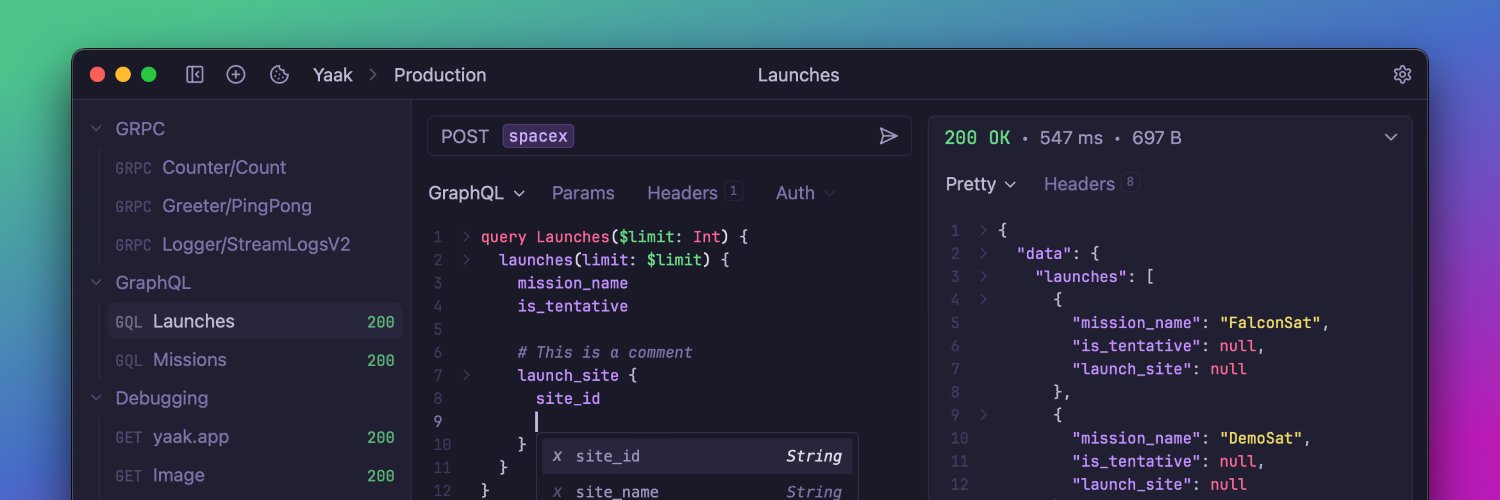Click is_tentative field in query editor
The width and height of the screenshot is (1500, 500).
[573, 306]
